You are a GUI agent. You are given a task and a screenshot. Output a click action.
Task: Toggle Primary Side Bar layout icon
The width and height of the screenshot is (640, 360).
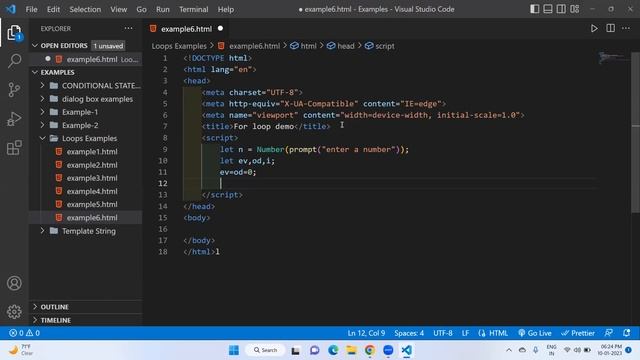(534, 9)
